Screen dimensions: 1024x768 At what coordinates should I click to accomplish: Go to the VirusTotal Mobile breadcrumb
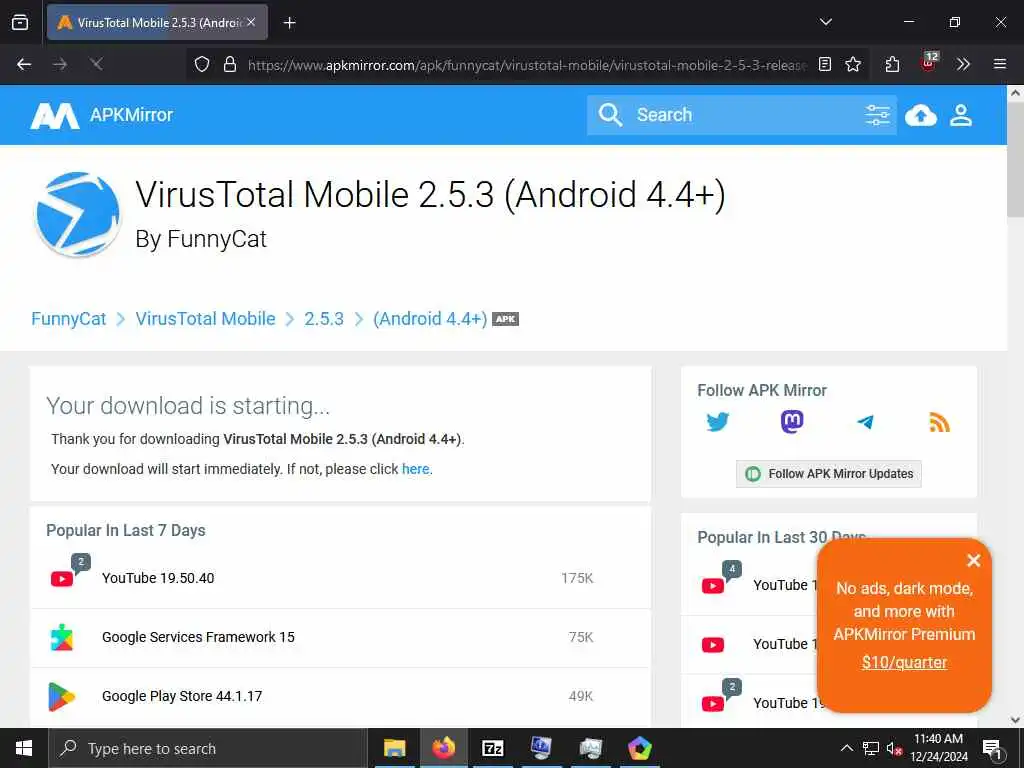click(205, 319)
